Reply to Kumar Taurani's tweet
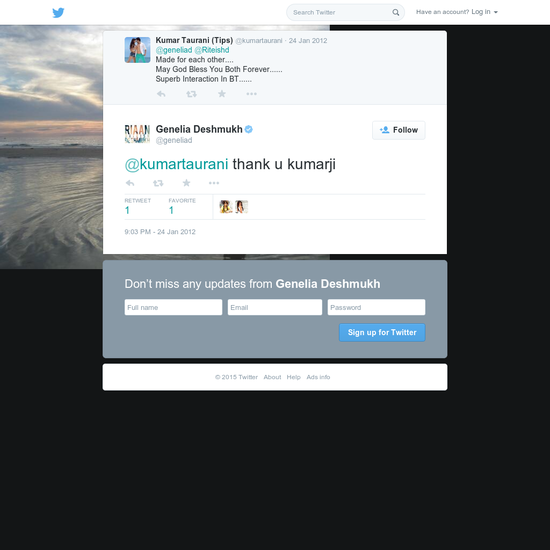Viewport: 550px width, 550px height. coord(161,94)
